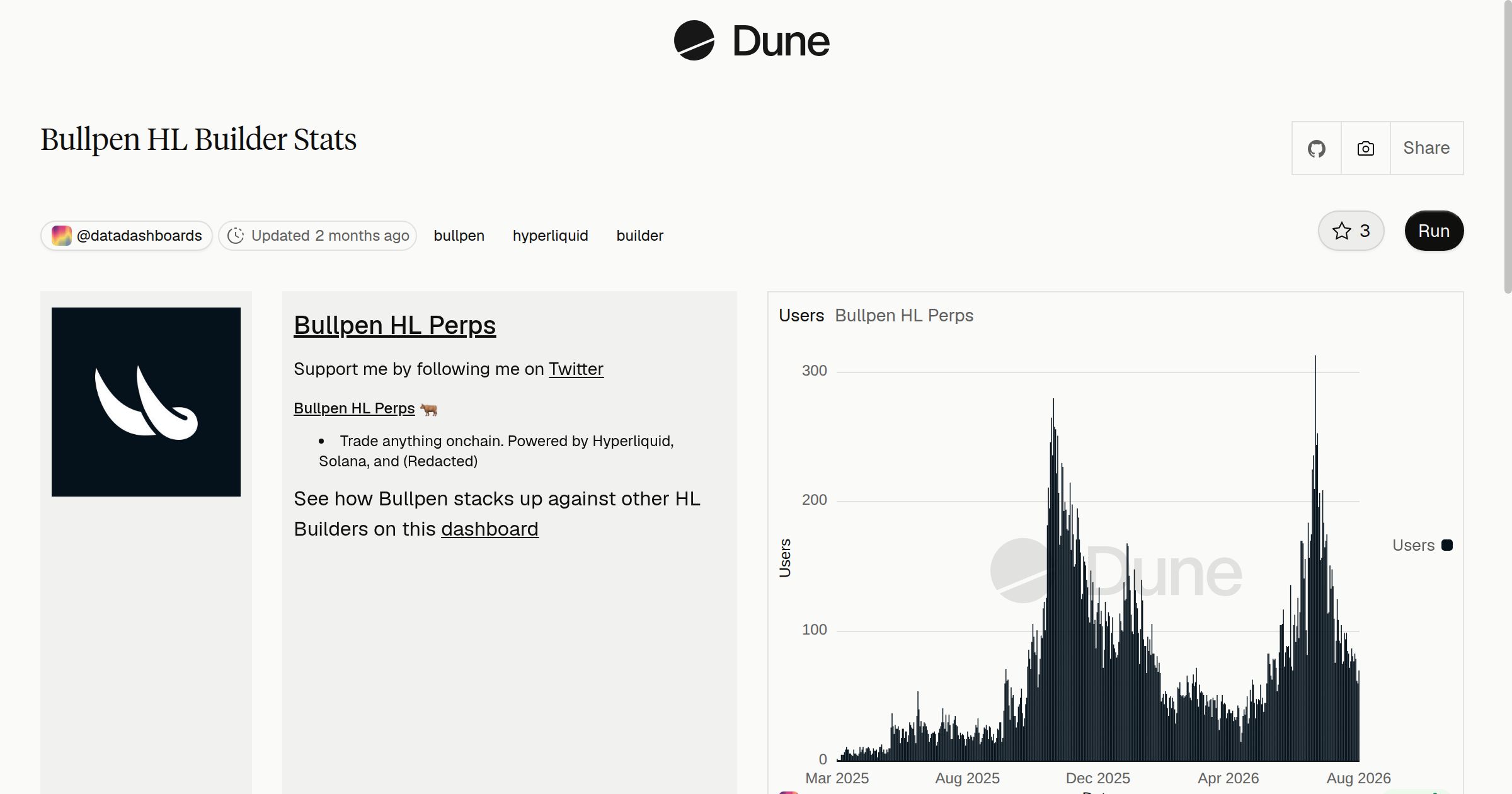
Task: Open the HL Builders dashboard link
Action: [x=490, y=529]
